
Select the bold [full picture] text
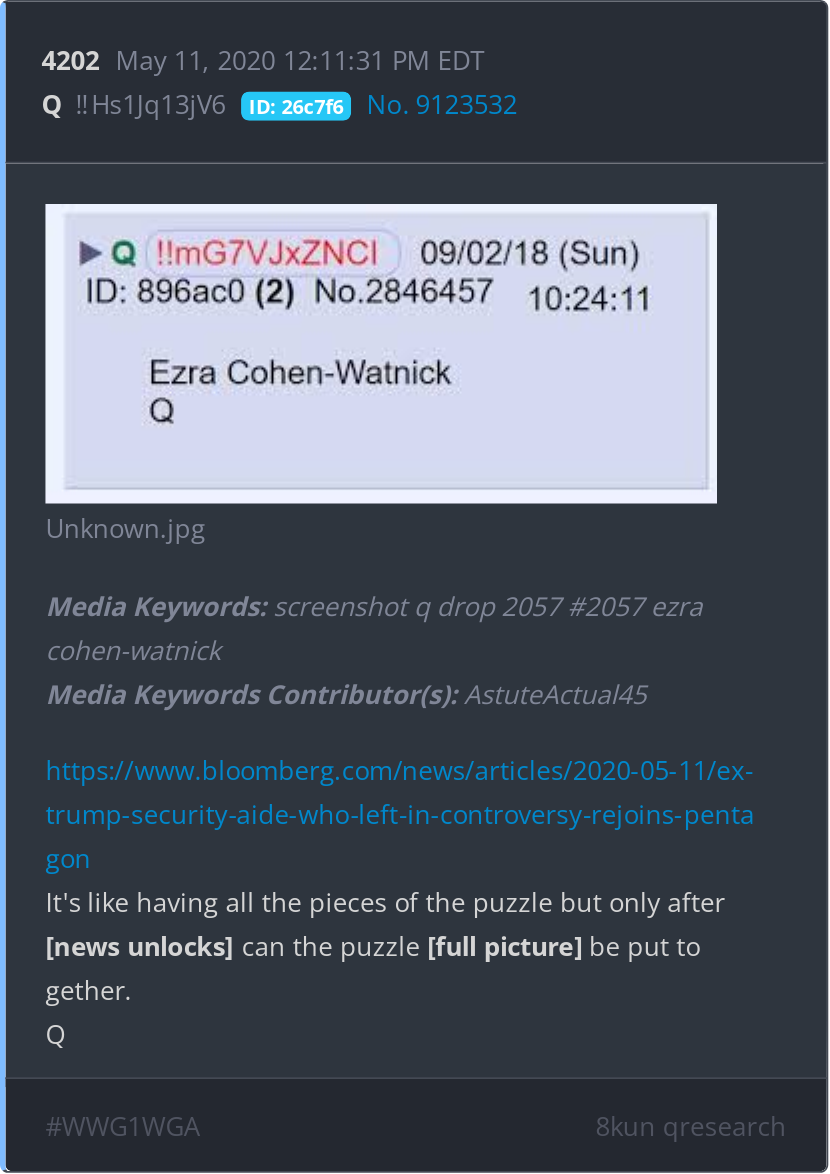point(504,947)
